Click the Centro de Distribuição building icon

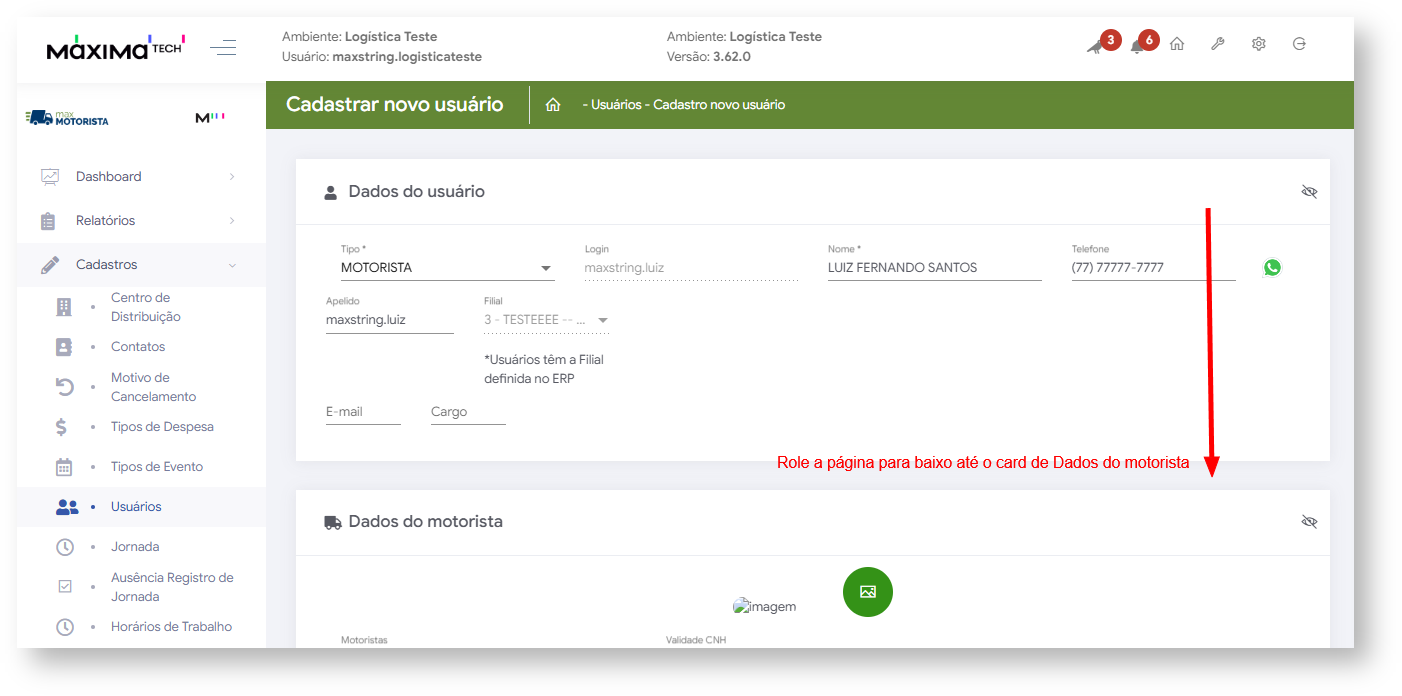click(x=64, y=307)
